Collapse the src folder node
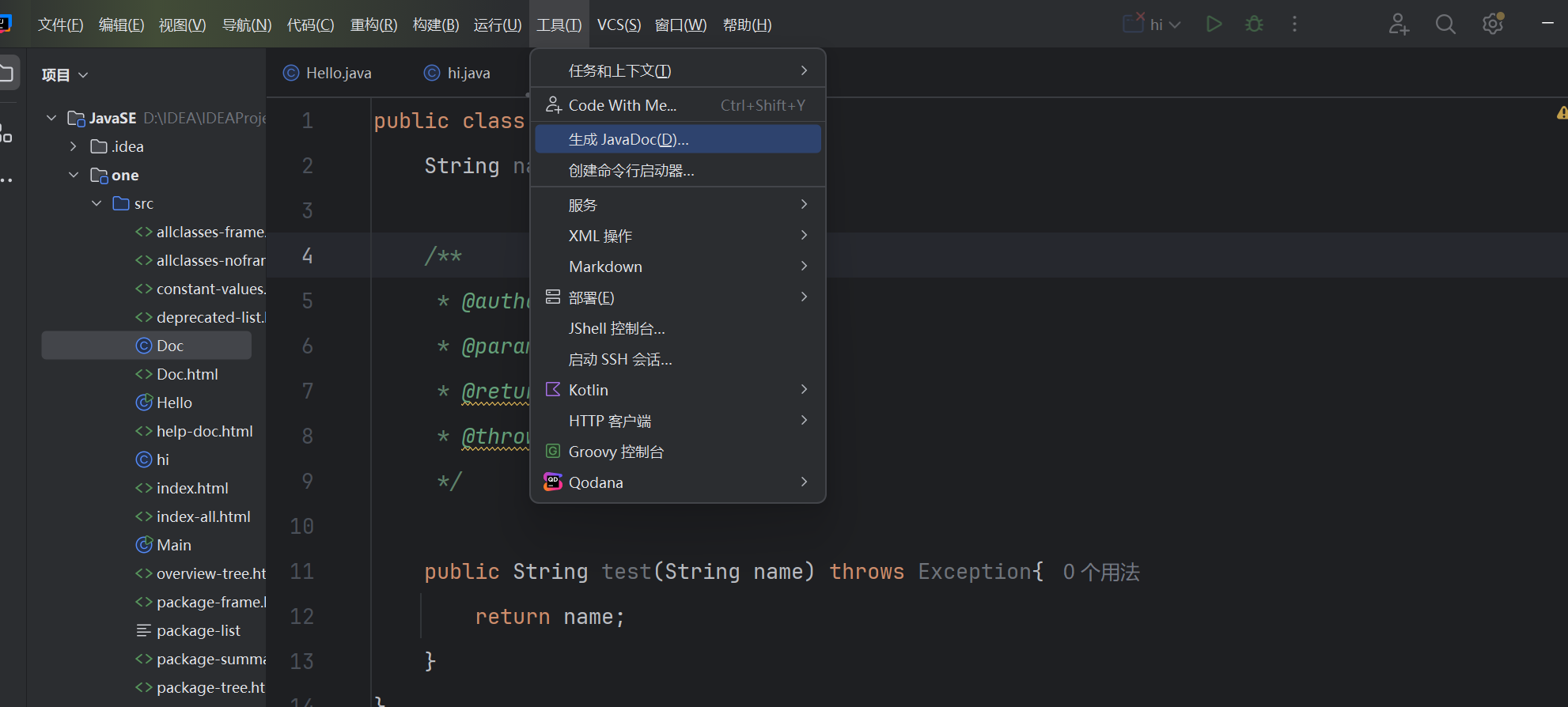Image resolution: width=1568 pixels, height=707 pixels. (x=97, y=203)
